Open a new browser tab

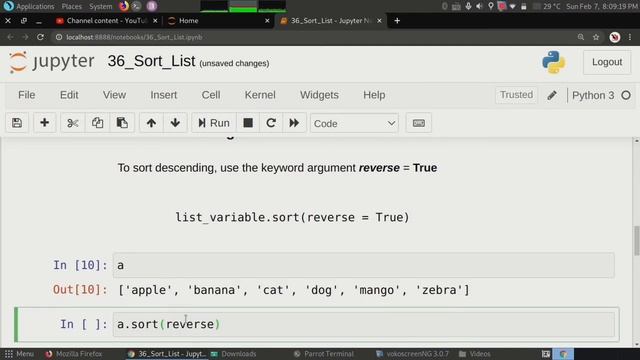(397, 20)
